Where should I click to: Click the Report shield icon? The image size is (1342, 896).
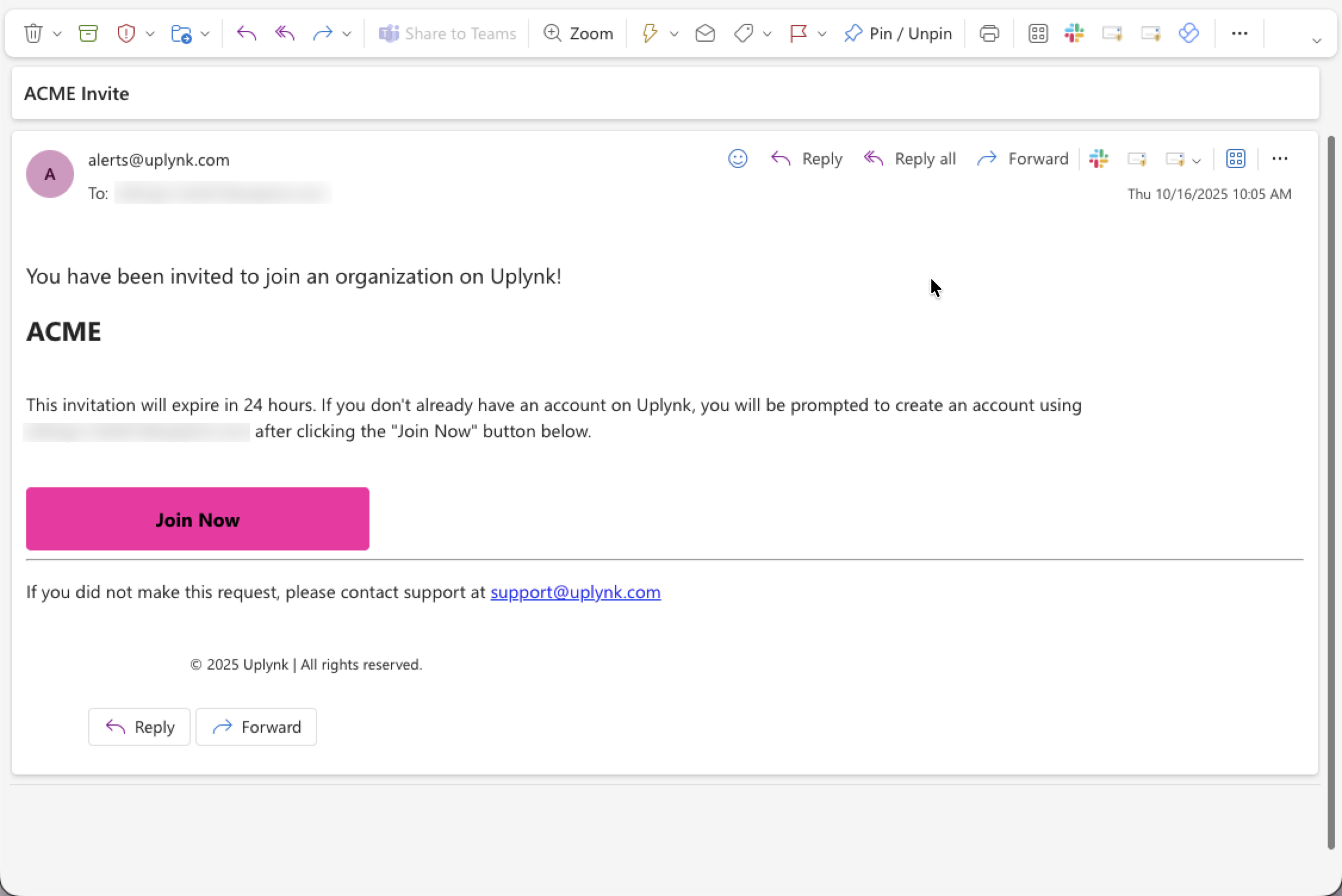coord(126,33)
